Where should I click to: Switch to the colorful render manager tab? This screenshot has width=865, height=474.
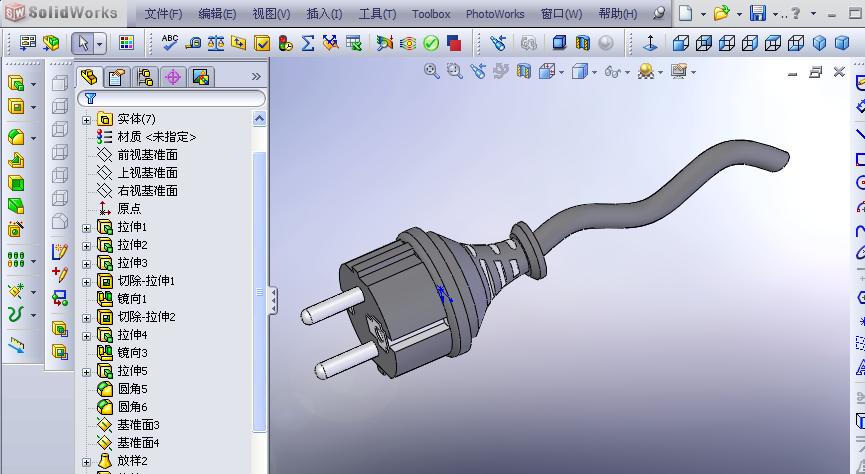click(201, 78)
